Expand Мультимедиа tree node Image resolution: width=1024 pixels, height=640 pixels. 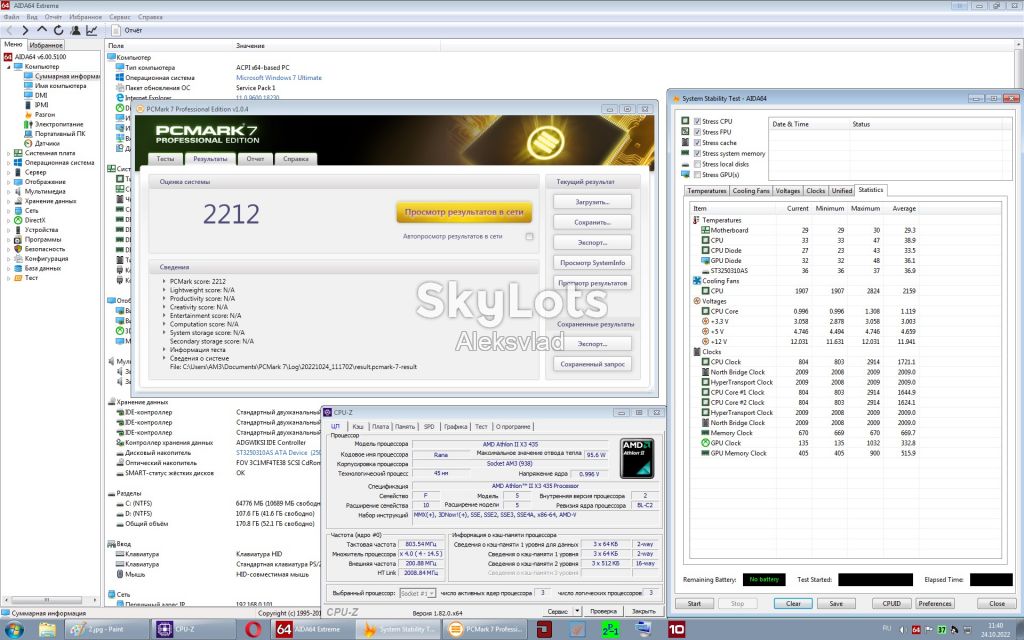coord(8,191)
